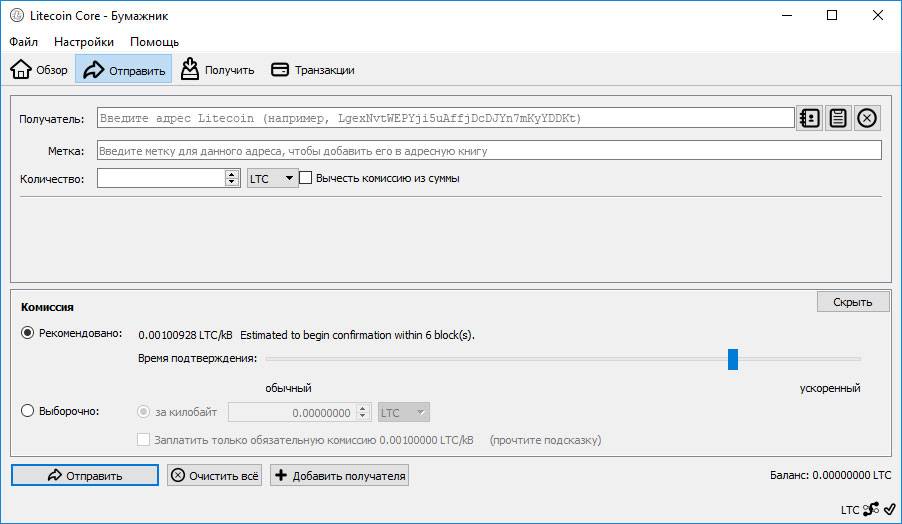Click the sync checkmark status icon
Viewport: 902px width, 524px height.
(889, 508)
